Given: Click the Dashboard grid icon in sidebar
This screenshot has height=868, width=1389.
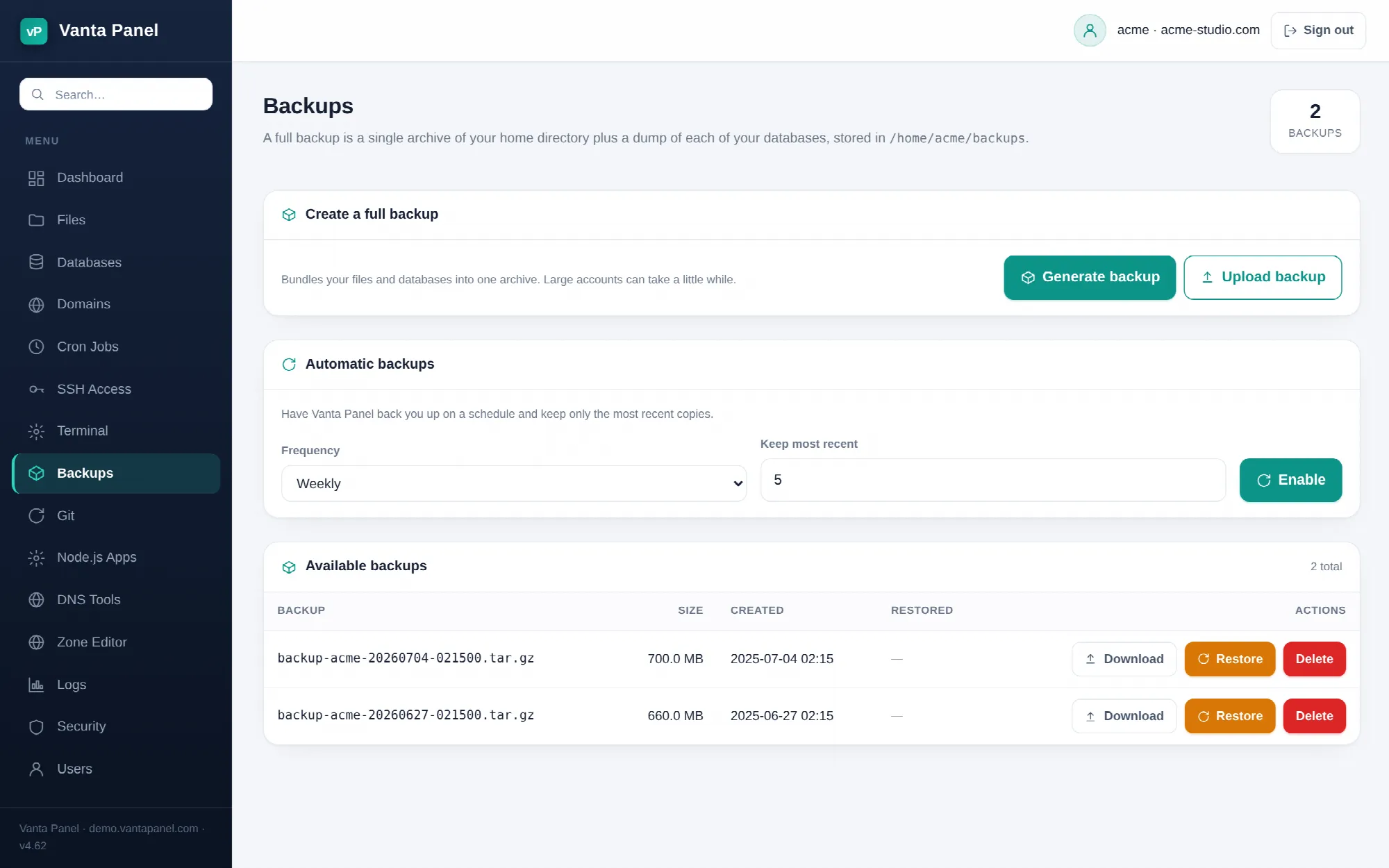Looking at the screenshot, I should (36, 178).
